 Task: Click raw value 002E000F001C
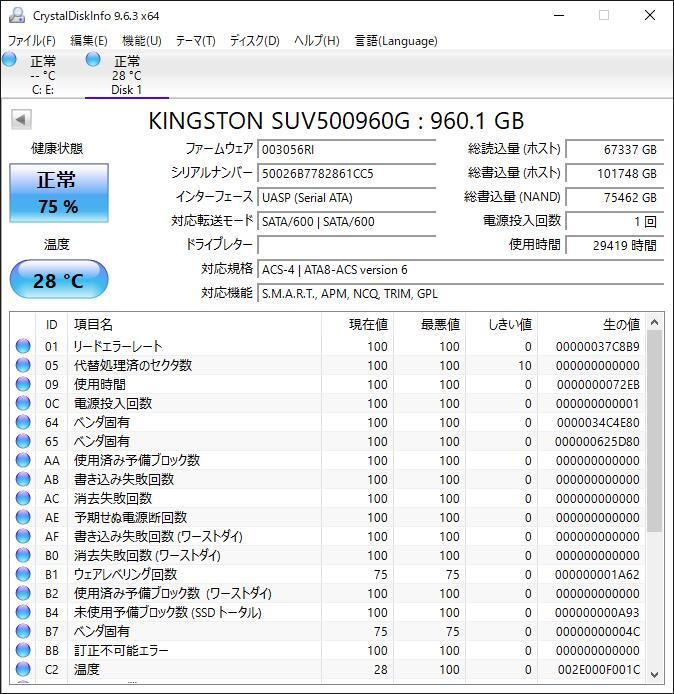(x=598, y=670)
